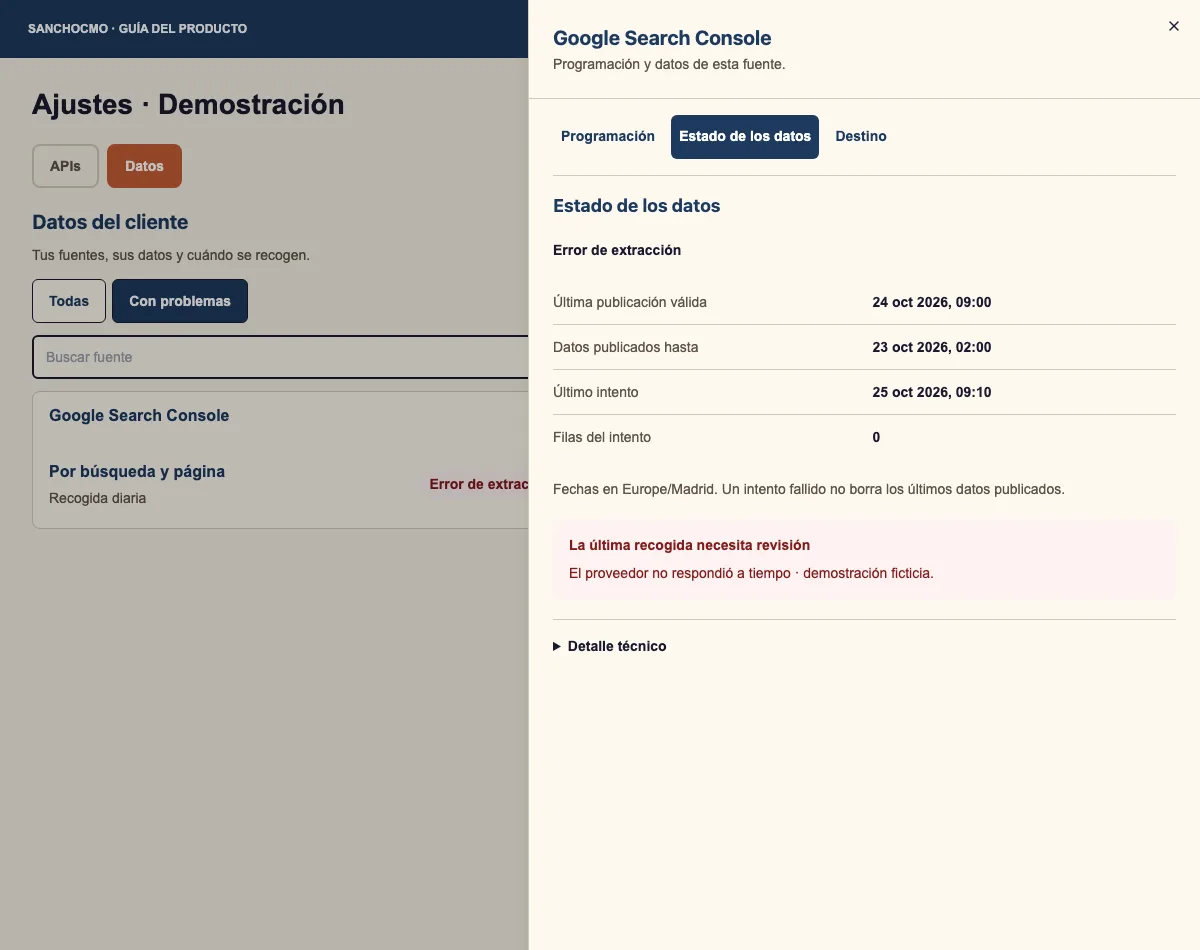
Task: Filter sources by Con problemas
Action: (180, 301)
